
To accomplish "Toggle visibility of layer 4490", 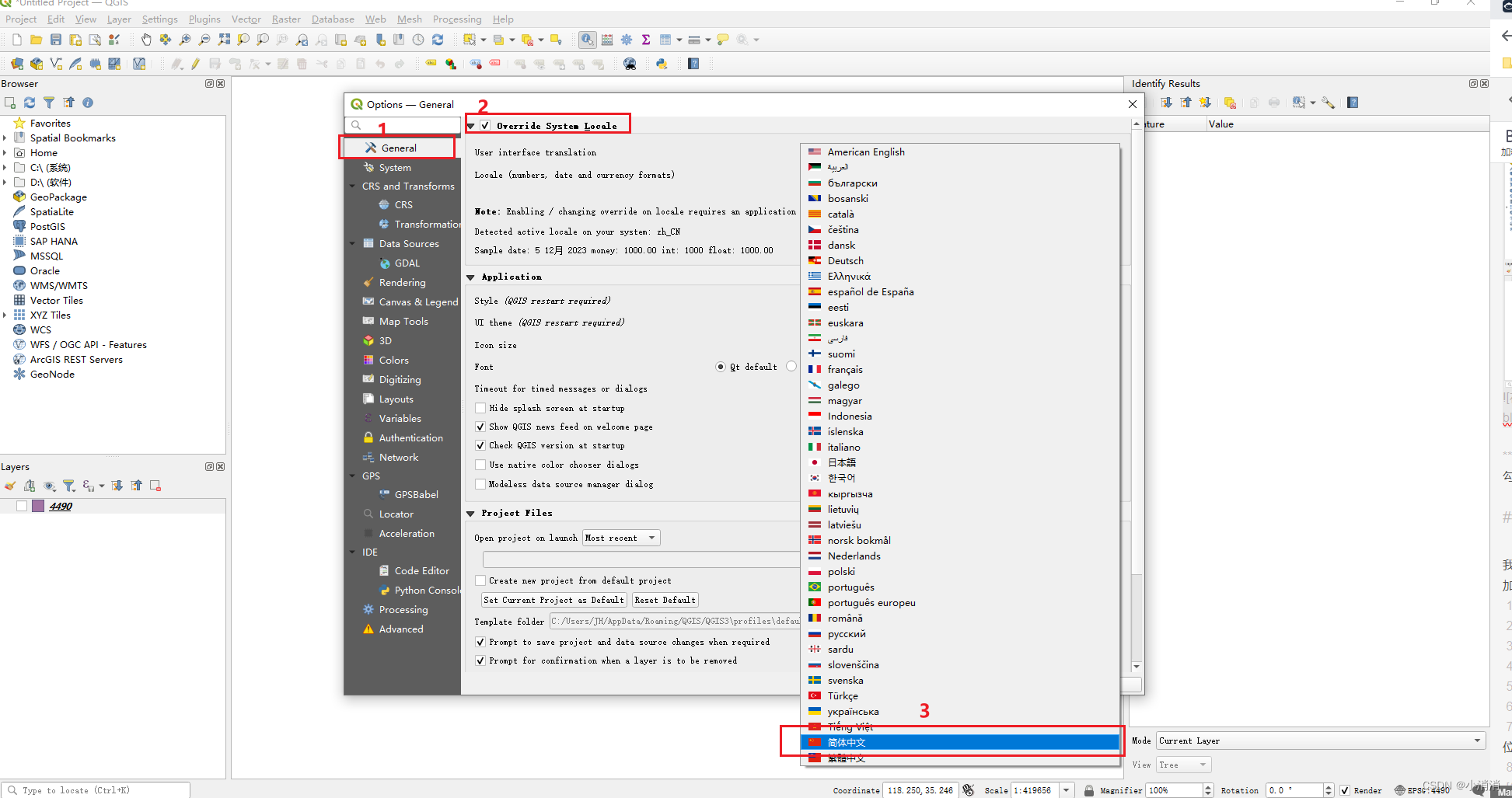I will pyautogui.click(x=22, y=506).
